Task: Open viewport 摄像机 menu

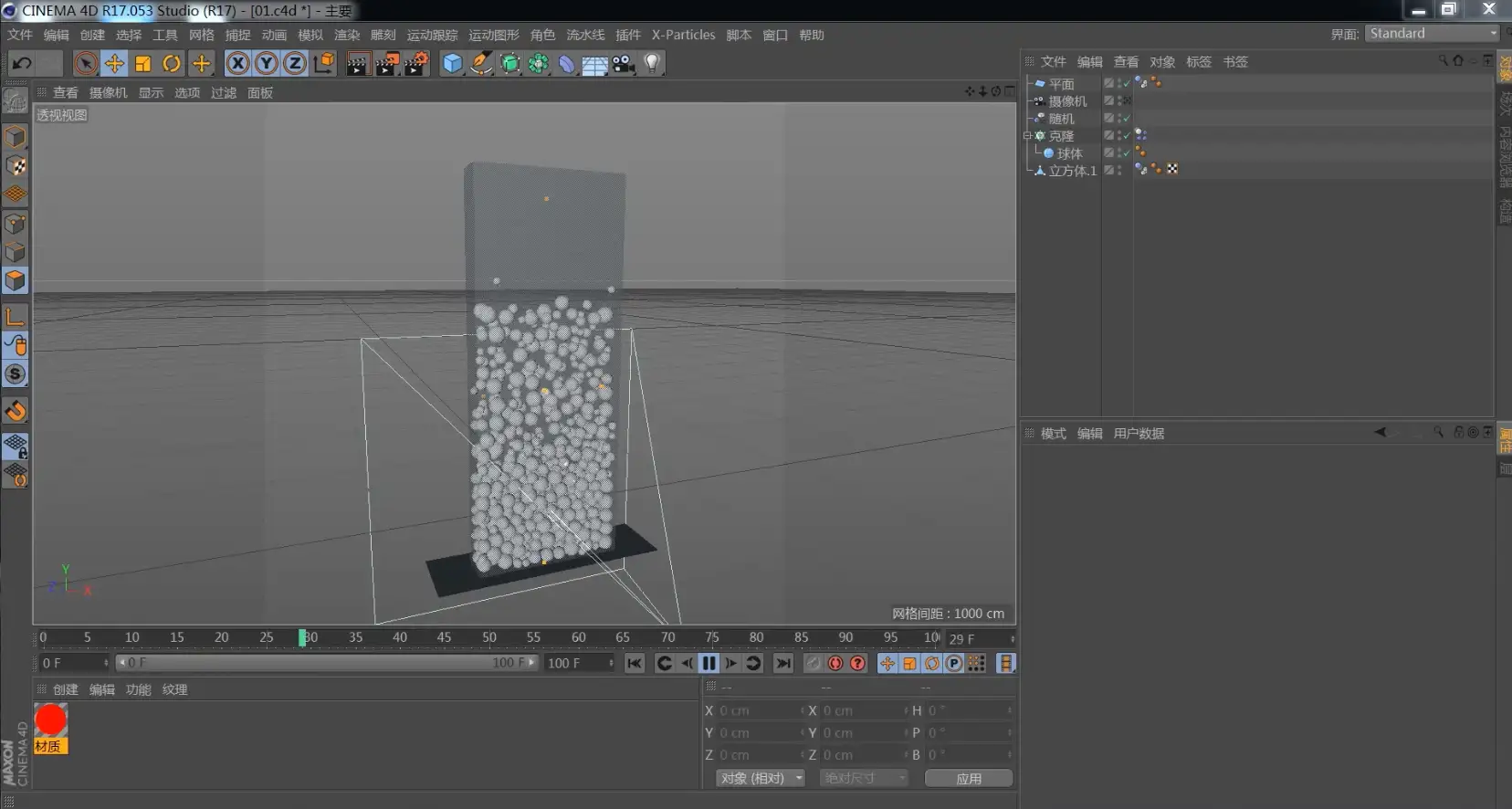Action: [x=108, y=92]
